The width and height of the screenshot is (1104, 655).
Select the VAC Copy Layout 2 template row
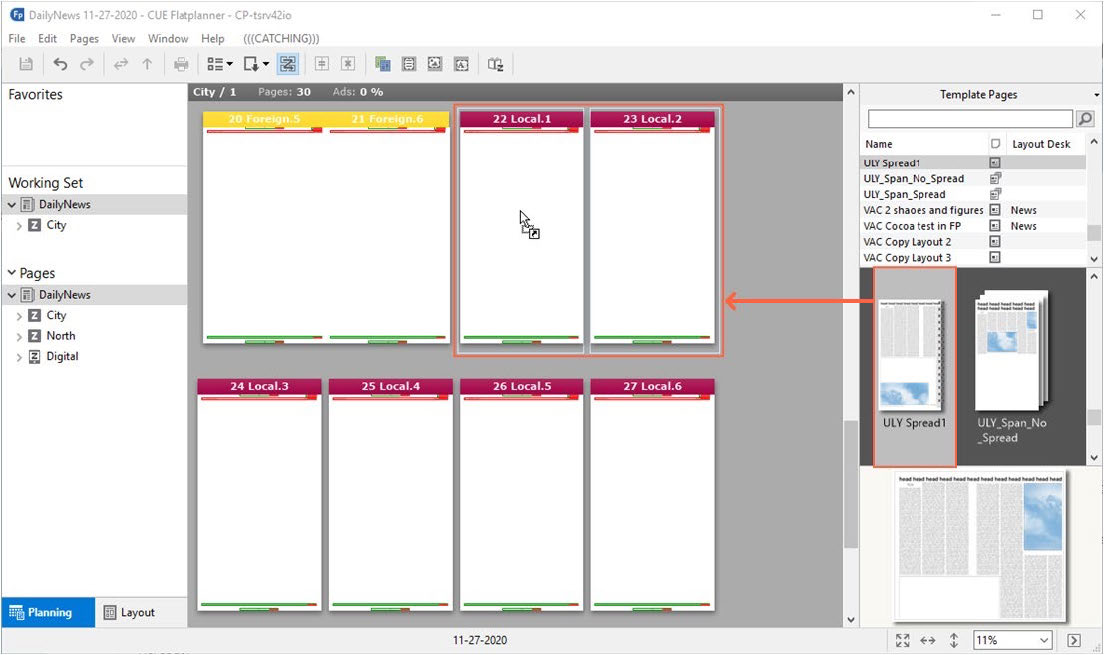907,242
